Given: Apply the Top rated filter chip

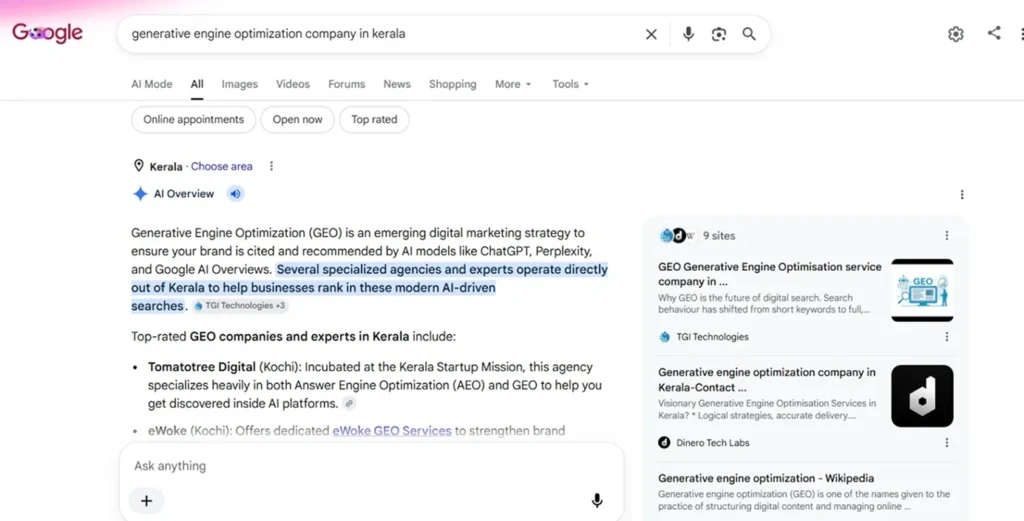Looking at the screenshot, I should click(x=374, y=119).
